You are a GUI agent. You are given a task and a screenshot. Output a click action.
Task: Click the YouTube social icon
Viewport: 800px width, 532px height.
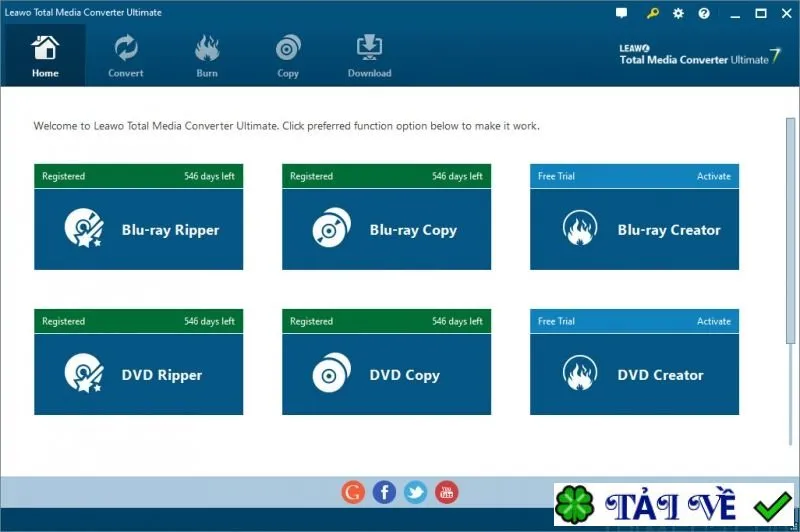click(446, 492)
